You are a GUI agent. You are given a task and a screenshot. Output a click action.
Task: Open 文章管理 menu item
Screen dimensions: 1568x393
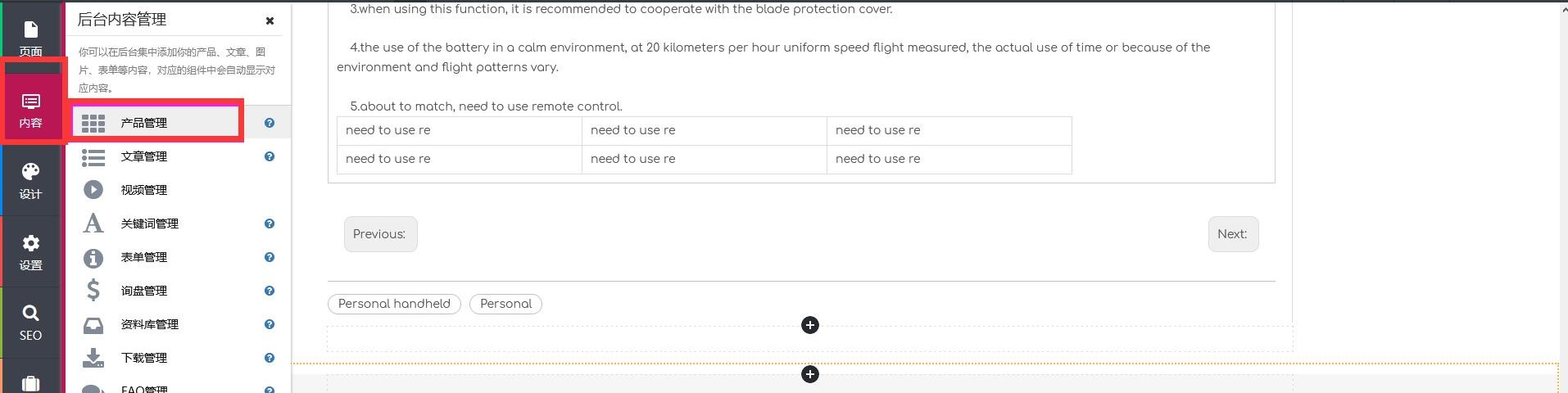pyautogui.click(x=144, y=156)
